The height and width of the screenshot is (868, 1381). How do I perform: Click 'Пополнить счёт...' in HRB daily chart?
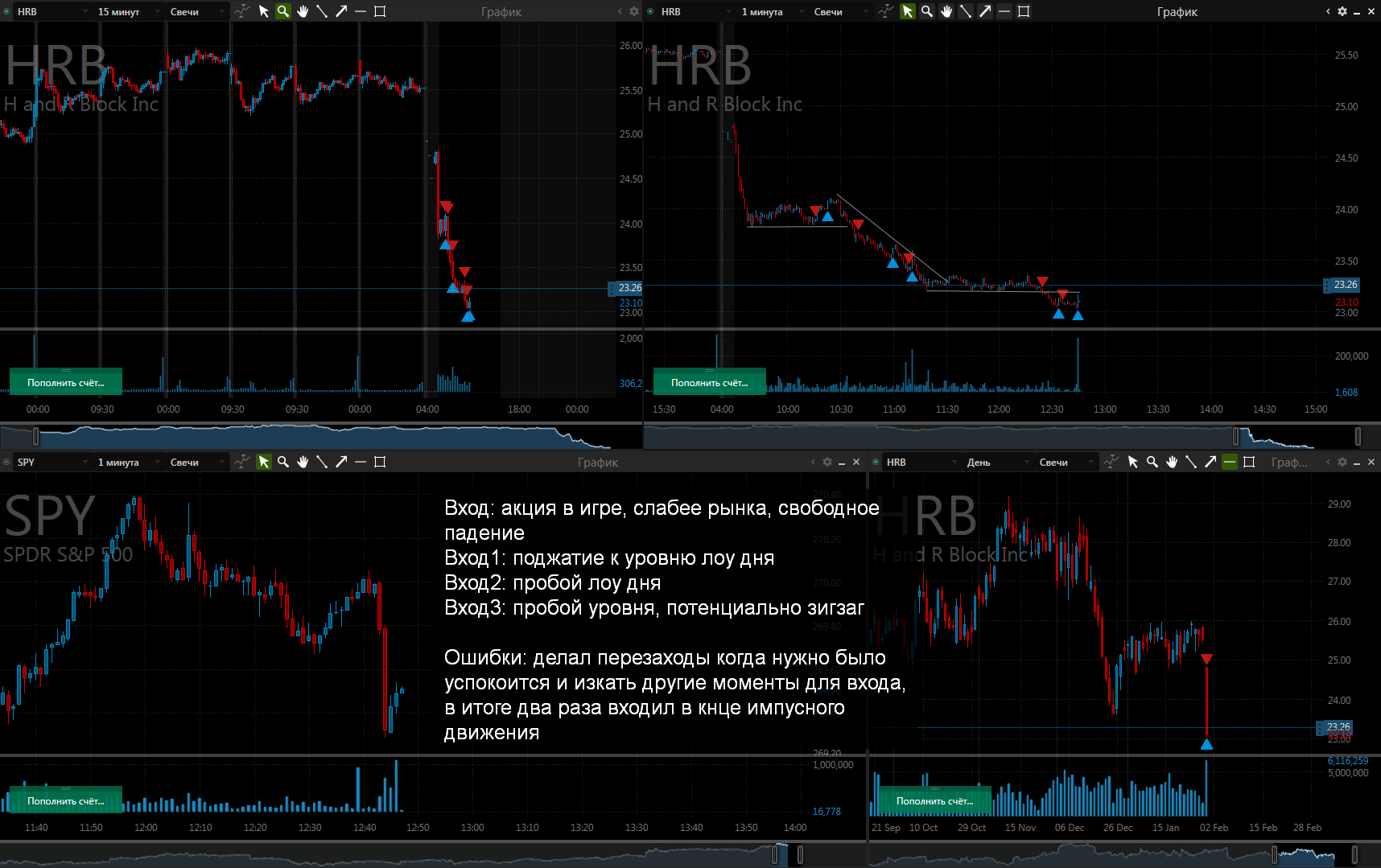pos(935,800)
